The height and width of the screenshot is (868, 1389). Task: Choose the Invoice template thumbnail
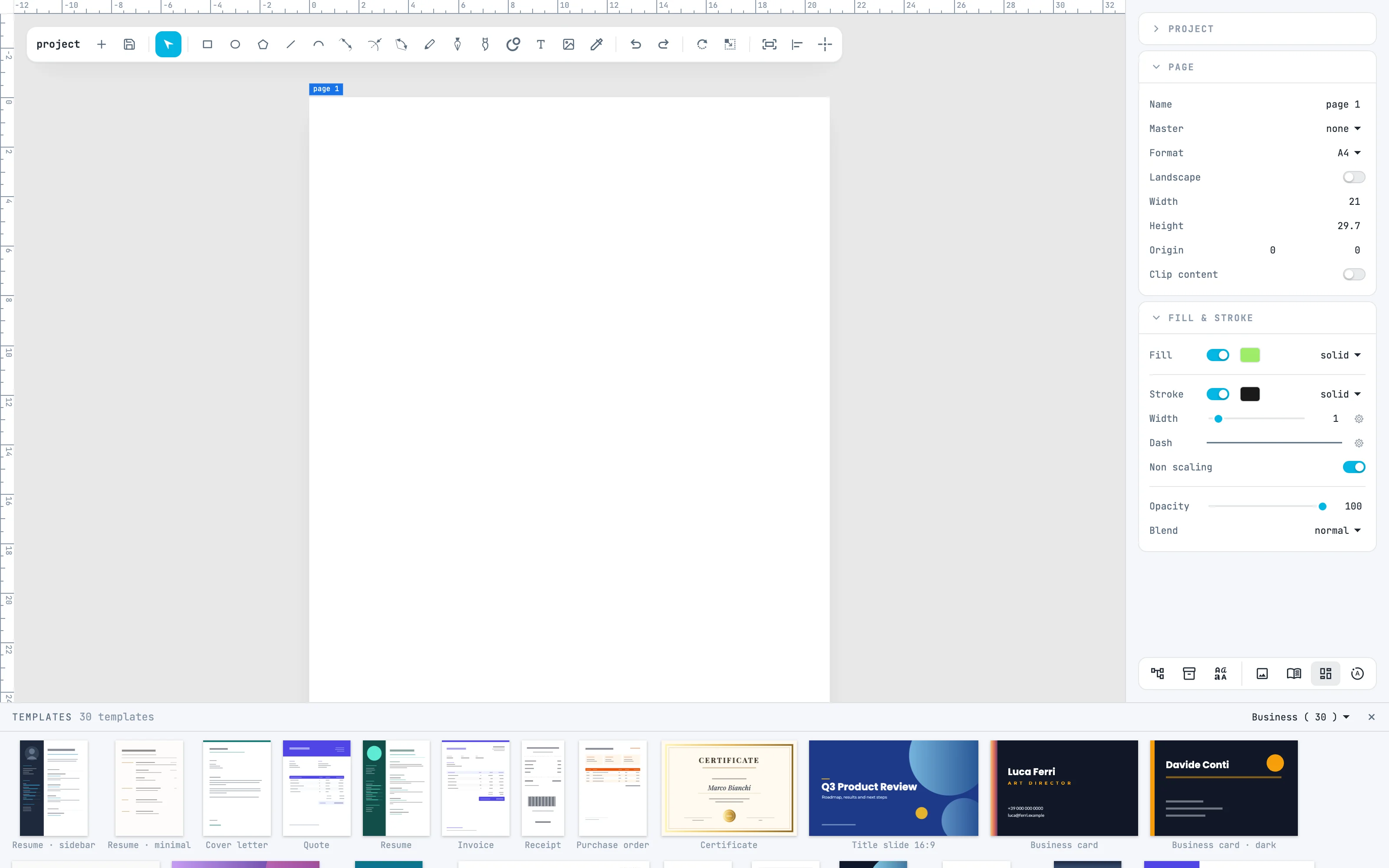tap(475, 788)
